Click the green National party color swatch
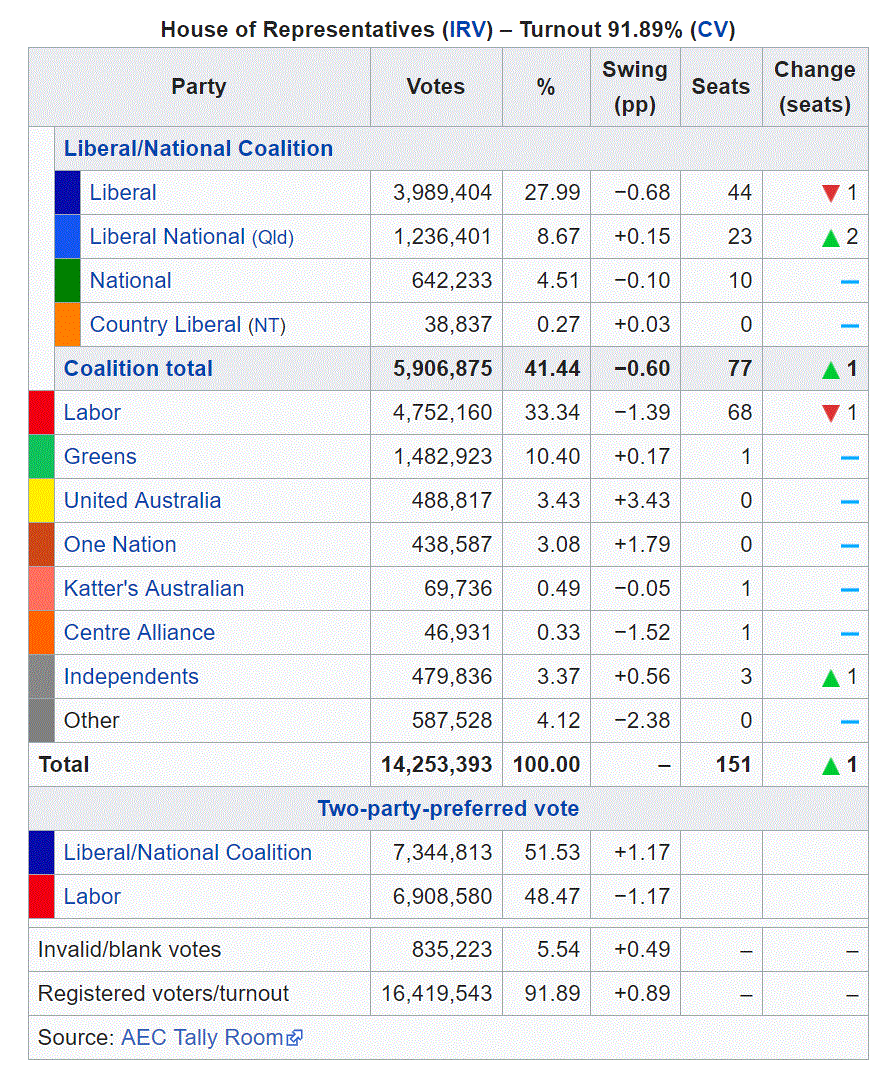Viewport: 879px width, 1069px height. point(67,281)
